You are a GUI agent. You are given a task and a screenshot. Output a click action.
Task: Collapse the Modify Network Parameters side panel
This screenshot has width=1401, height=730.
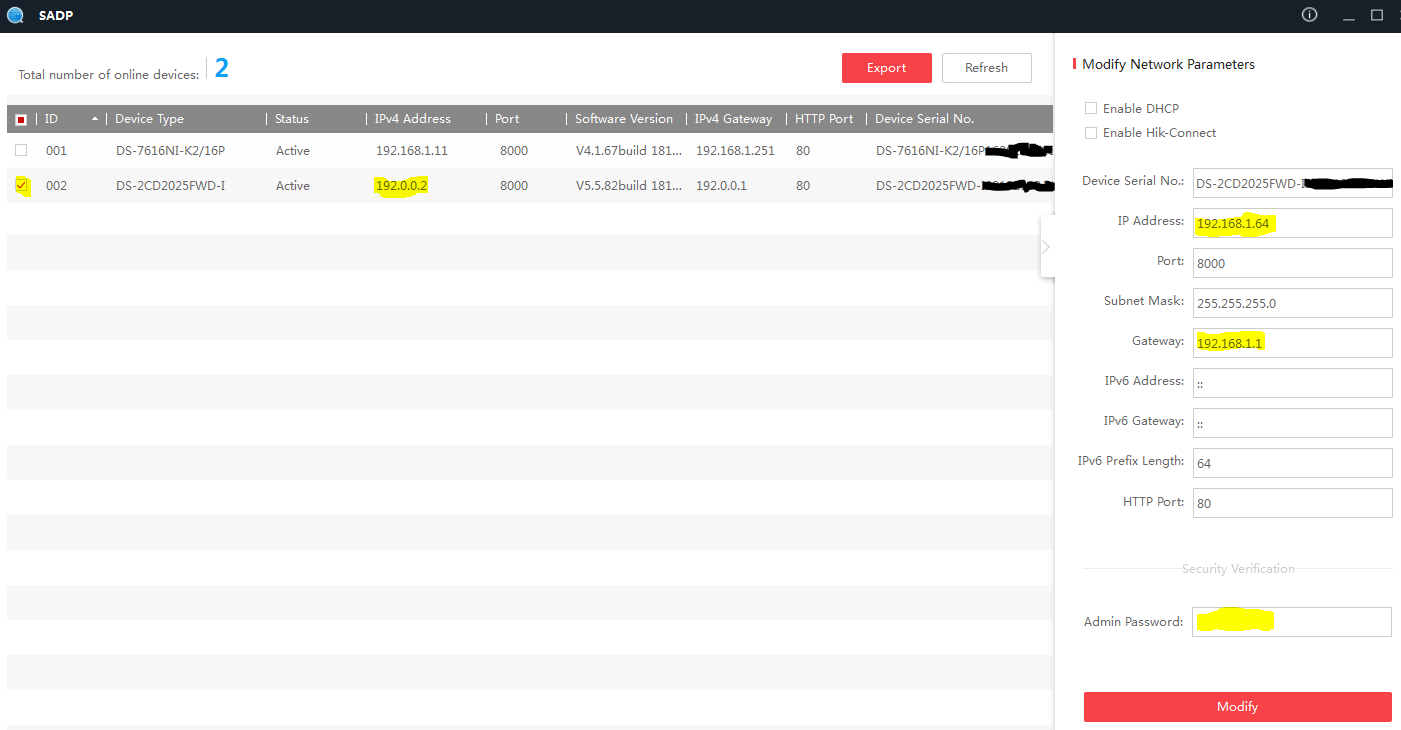(x=1046, y=246)
